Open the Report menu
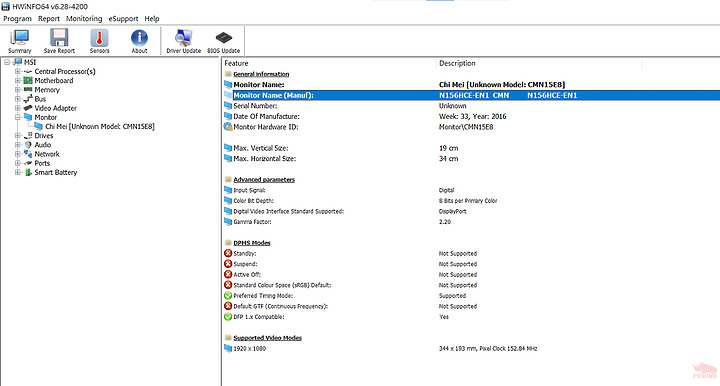Image resolution: width=720 pixels, height=386 pixels. (49, 19)
